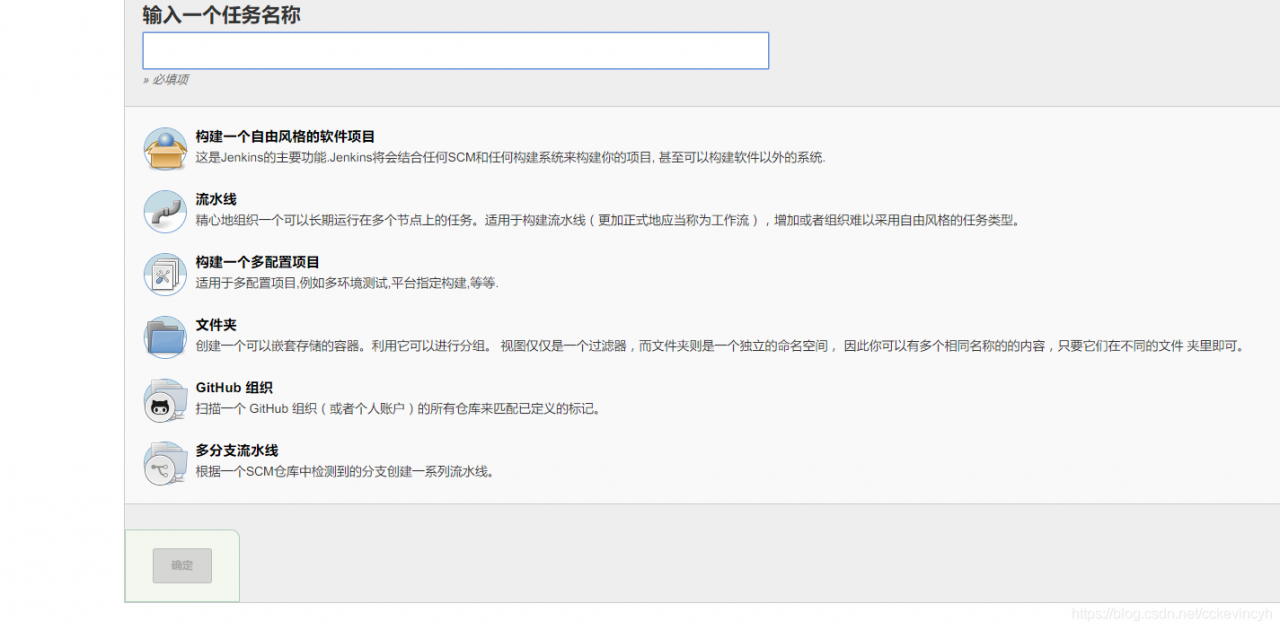
Task: Click the task name input box
Action: pyautogui.click(x=455, y=50)
